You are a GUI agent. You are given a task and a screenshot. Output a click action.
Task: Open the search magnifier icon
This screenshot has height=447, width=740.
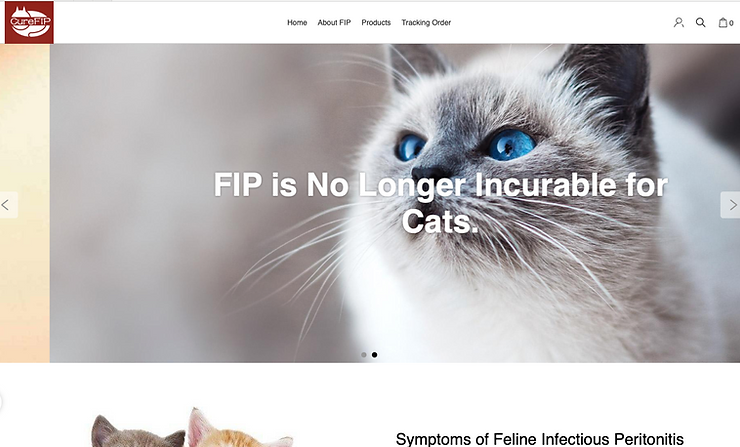(x=700, y=22)
